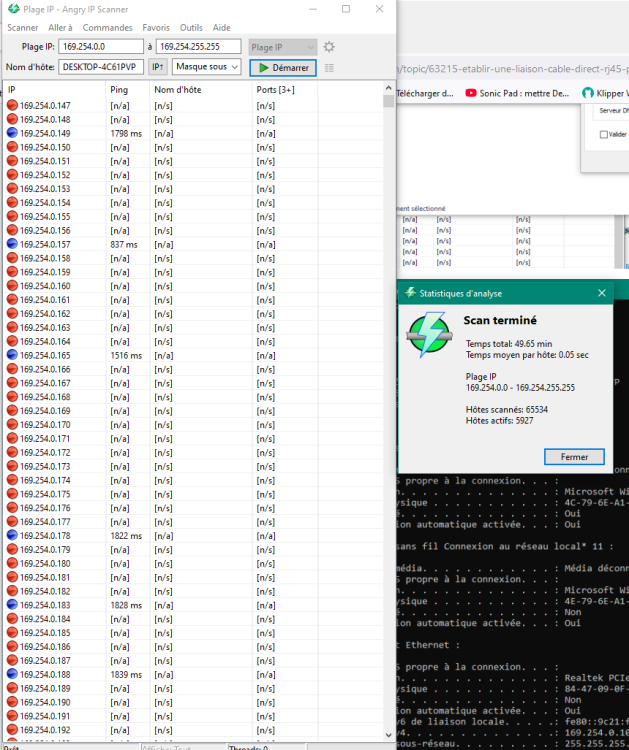Select the row for IP 169.254.0.149
This screenshot has width=629, height=750.
click(194, 133)
